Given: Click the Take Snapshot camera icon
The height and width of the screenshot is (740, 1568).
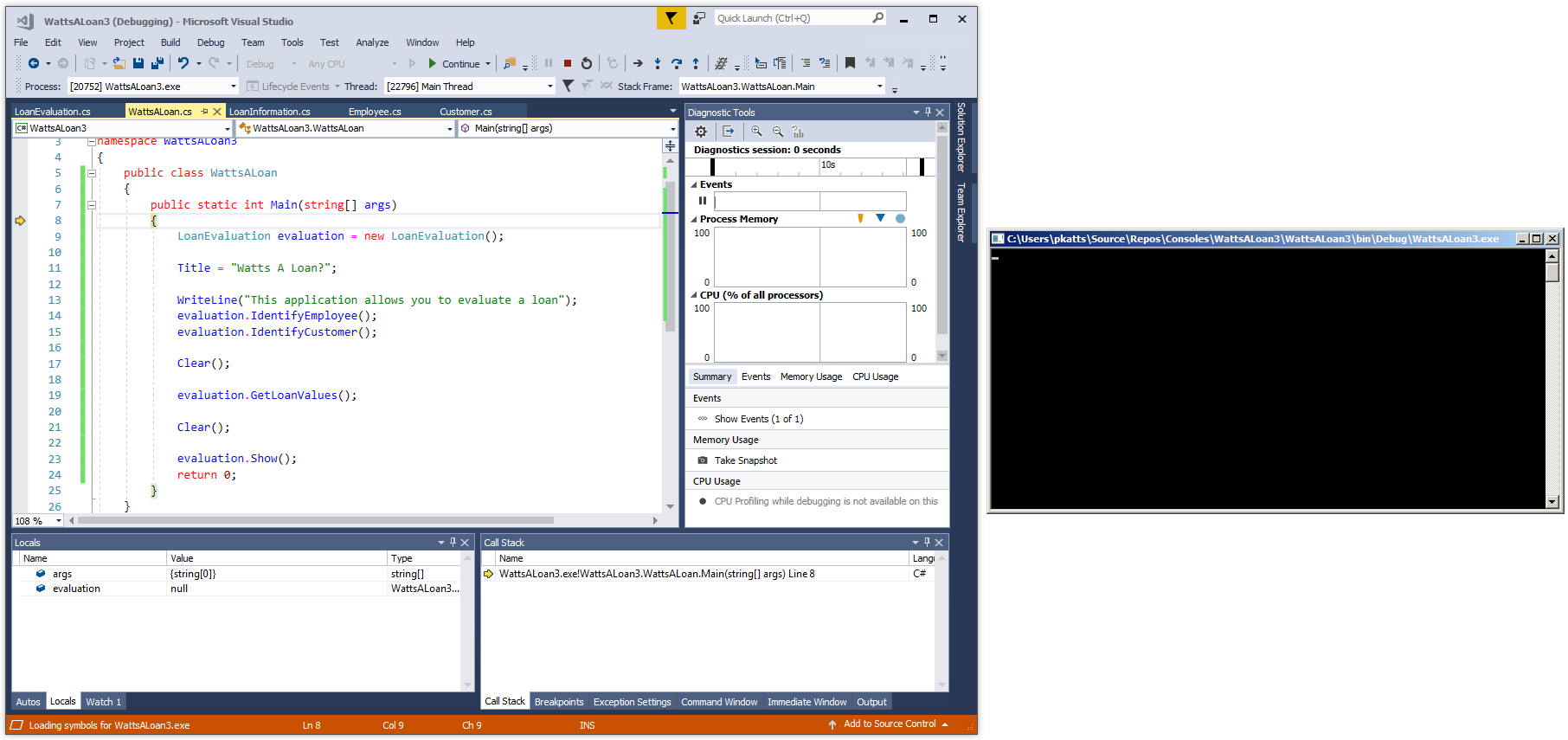Looking at the screenshot, I should click(703, 460).
